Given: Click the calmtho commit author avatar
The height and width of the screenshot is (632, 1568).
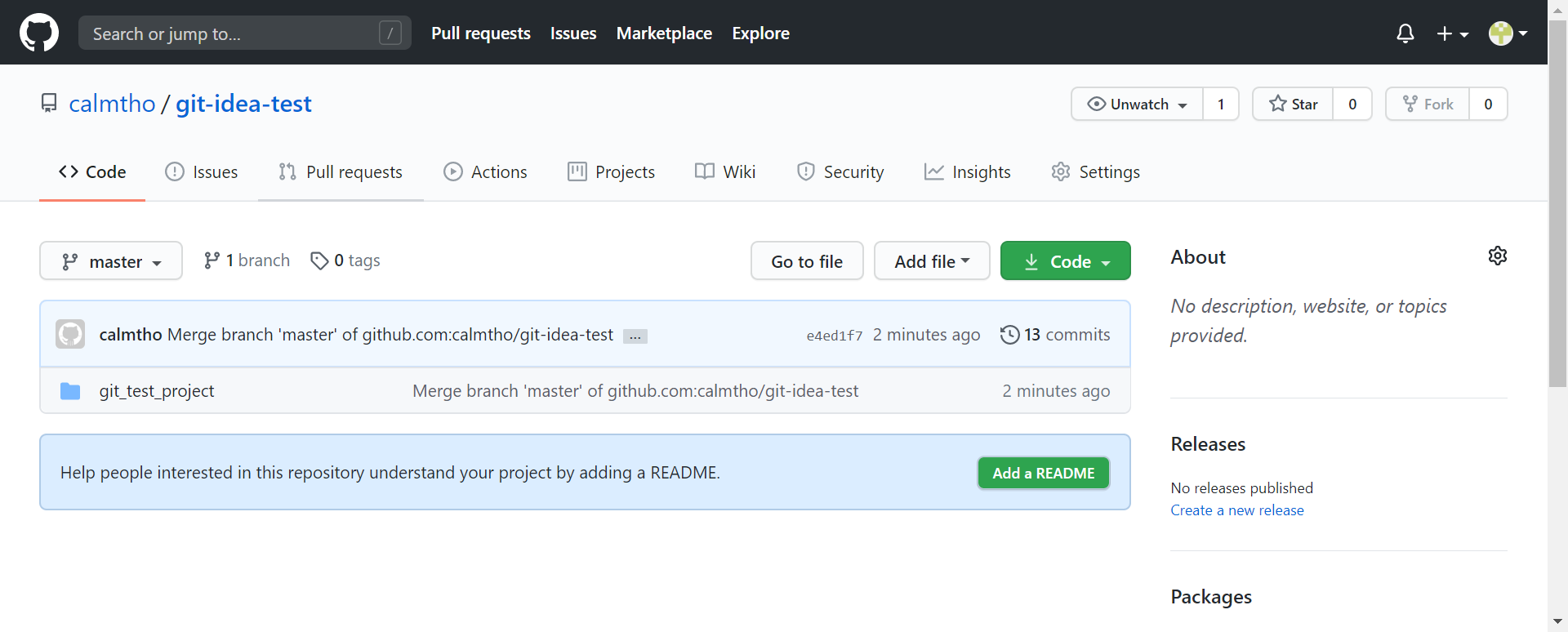Looking at the screenshot, I should pos(70,334).
